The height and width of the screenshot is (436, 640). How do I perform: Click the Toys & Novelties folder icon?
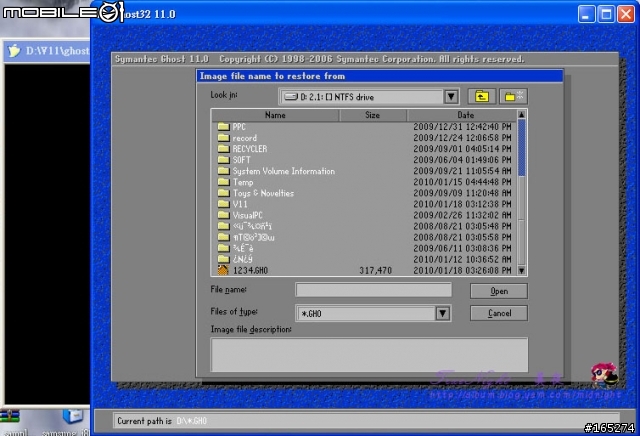[223, 193]
